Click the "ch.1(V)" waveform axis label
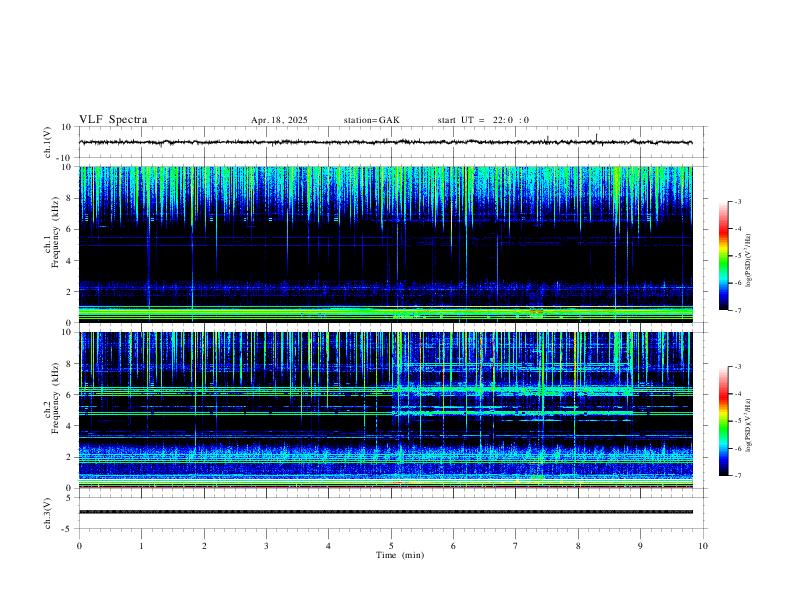This screenshot has width=792, height=612. click(48, 142)
